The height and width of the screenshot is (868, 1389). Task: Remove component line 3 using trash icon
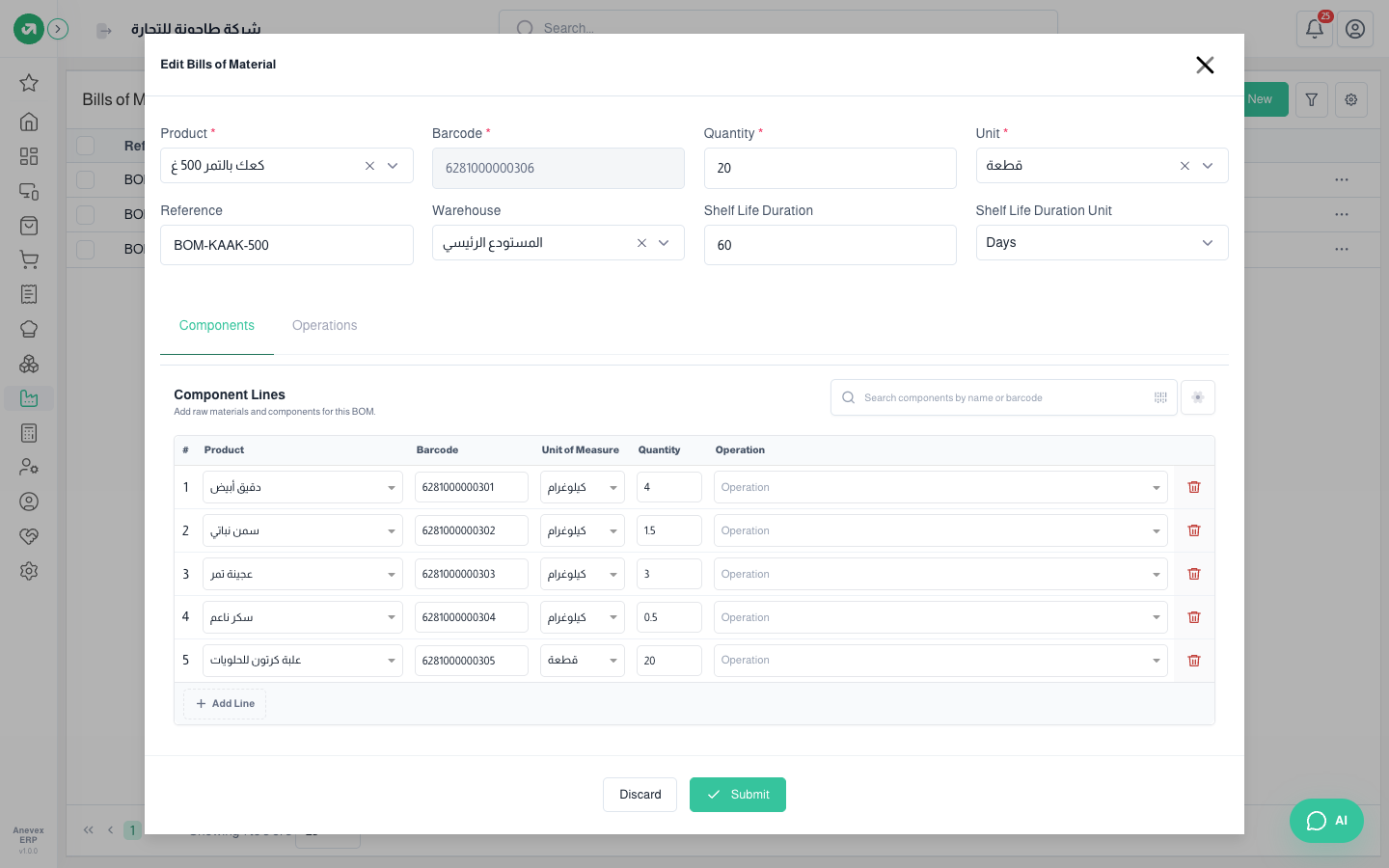click(x=1194, y=574)
